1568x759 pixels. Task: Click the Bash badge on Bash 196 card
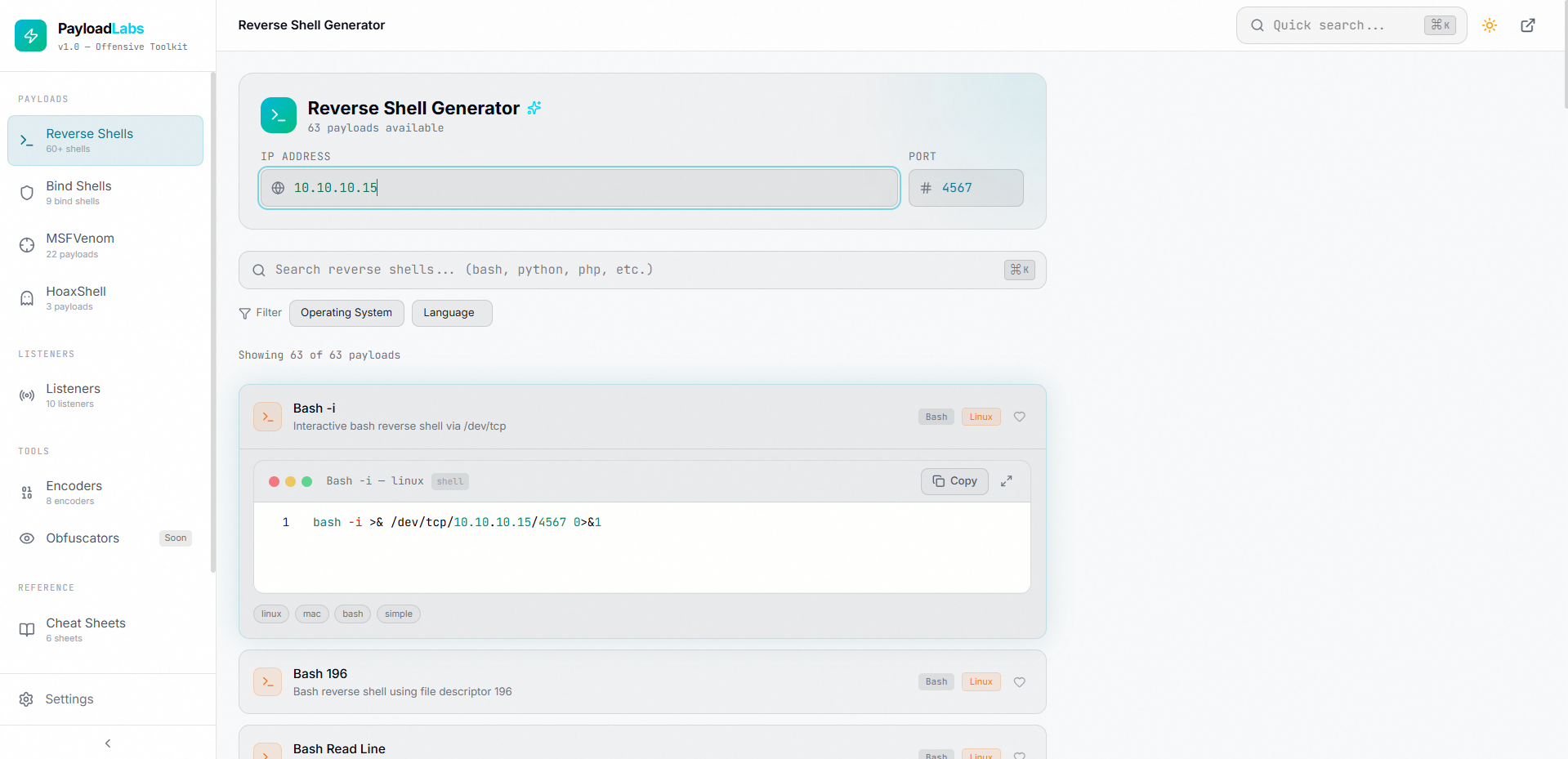click(936, 682)
